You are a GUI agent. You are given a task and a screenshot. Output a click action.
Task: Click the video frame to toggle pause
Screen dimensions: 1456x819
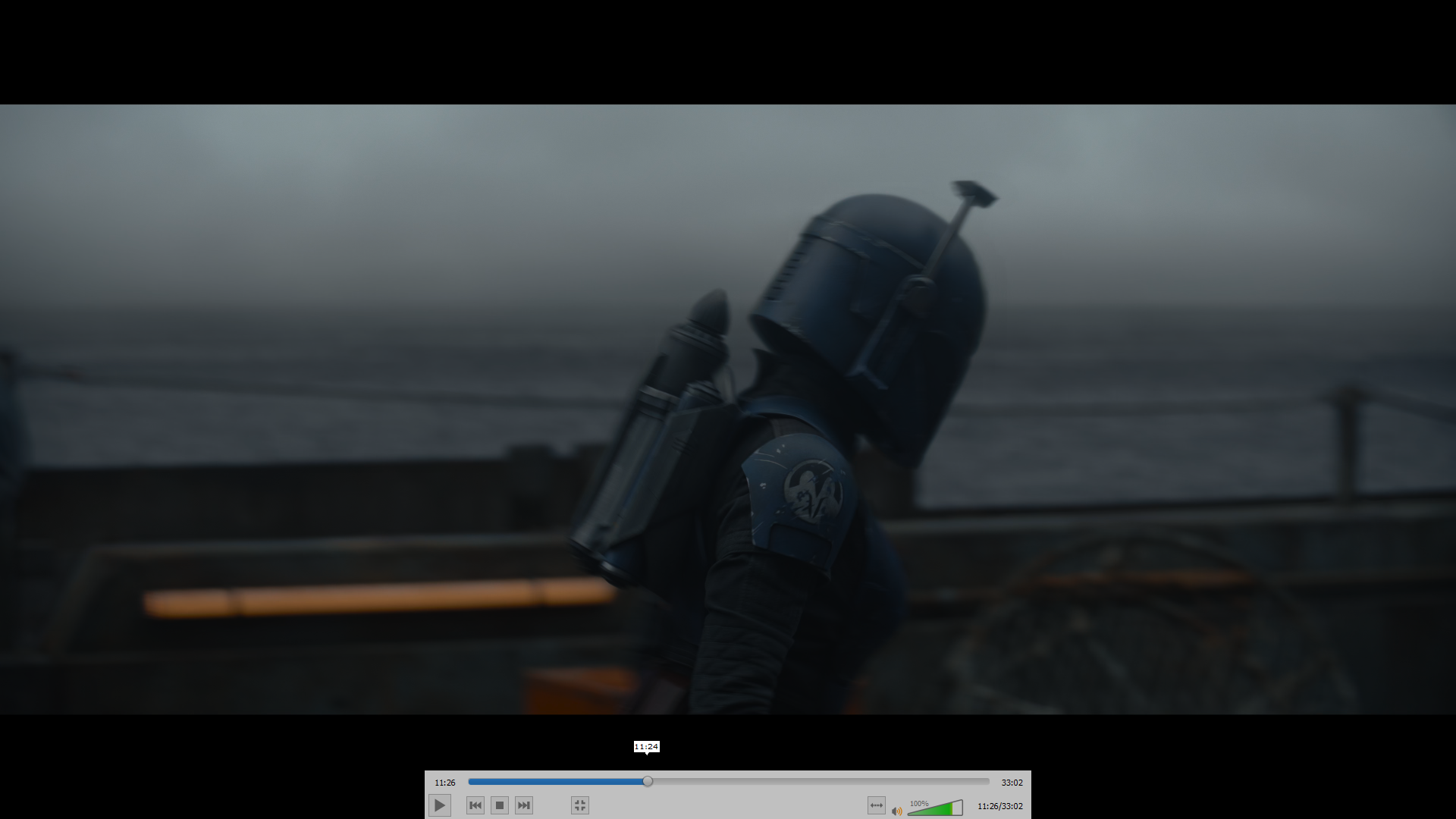tap(728, 409)
